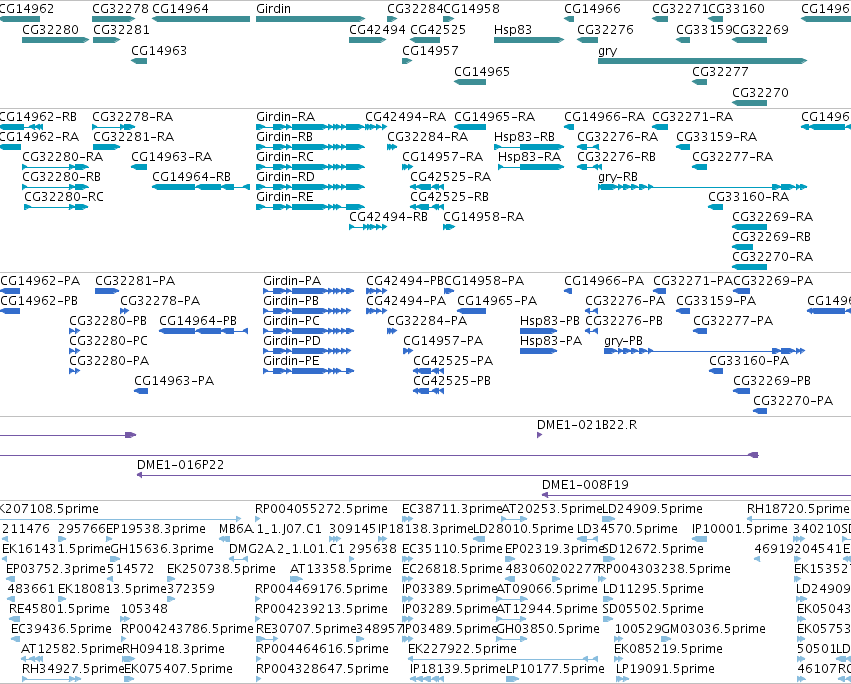
Task: Click protein feature CG42525-PB
Action: click(429, 391)
